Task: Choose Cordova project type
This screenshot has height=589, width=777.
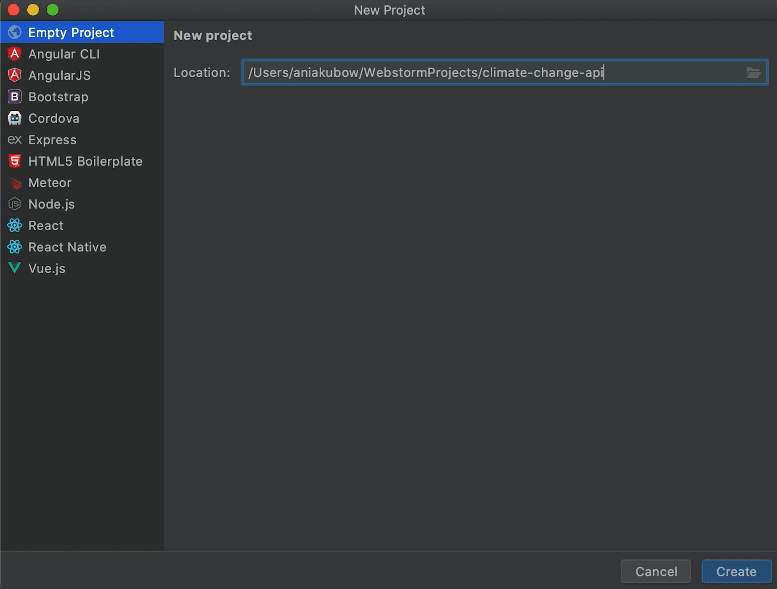Action: (54, 118)
